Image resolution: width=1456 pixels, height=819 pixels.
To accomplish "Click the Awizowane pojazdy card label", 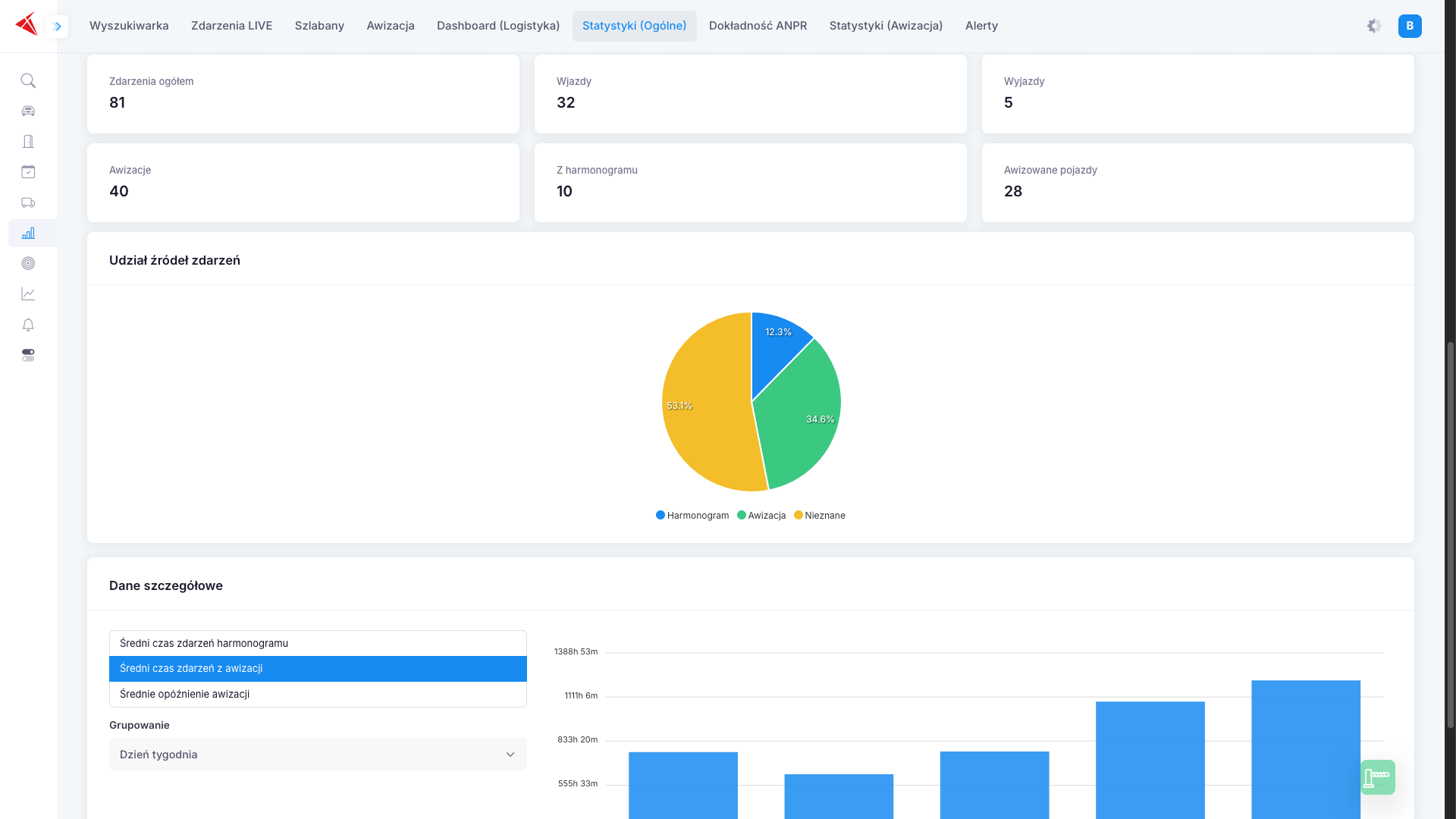I will coord(1050,170).
